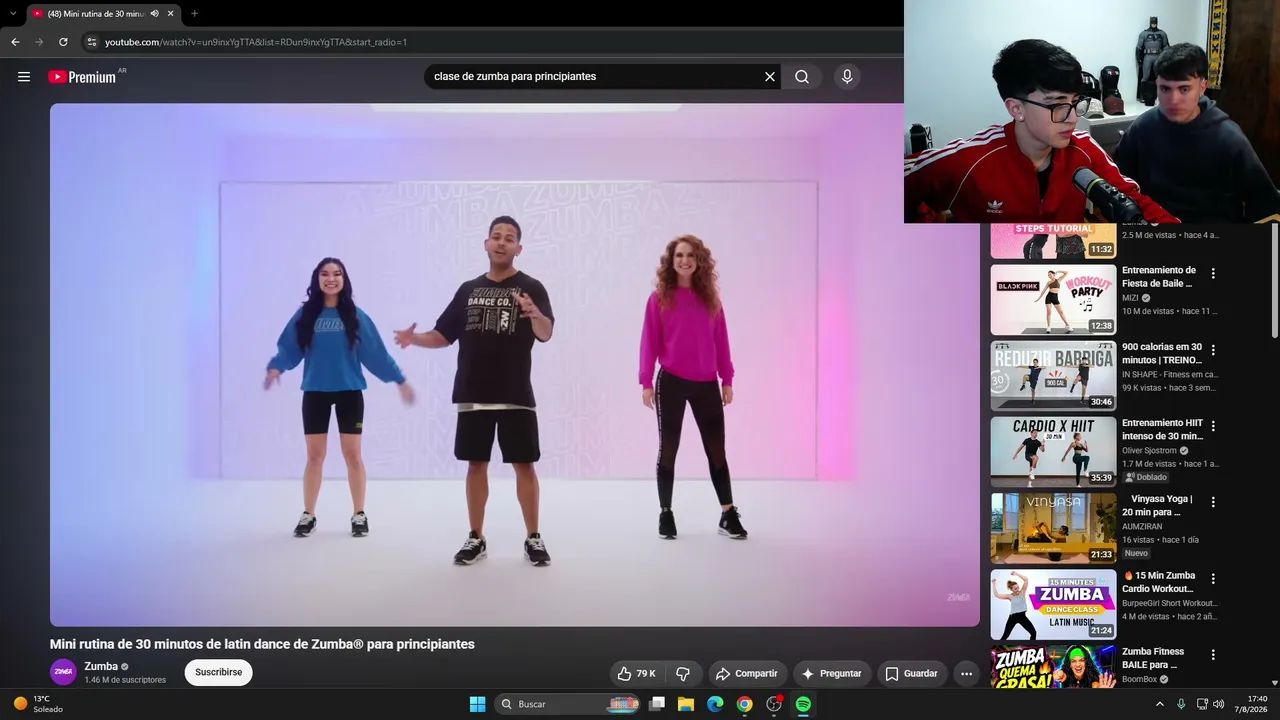Open options for Vinyasa Yoga video

point(1213,502)
